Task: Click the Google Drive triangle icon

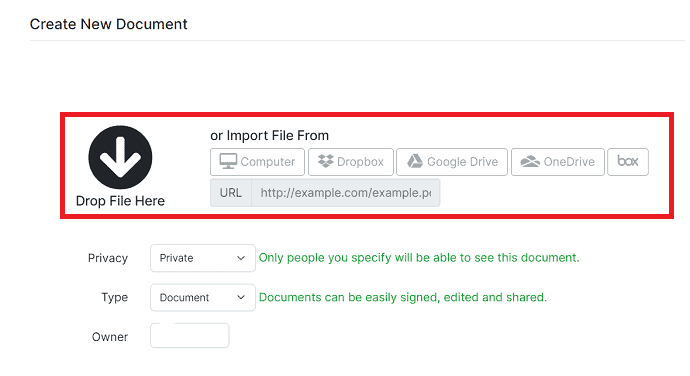Action: (x=415, y=162)
